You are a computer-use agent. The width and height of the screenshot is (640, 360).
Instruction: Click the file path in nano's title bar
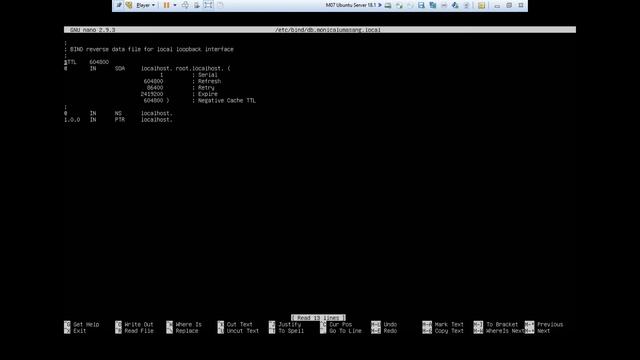(328, 30)
